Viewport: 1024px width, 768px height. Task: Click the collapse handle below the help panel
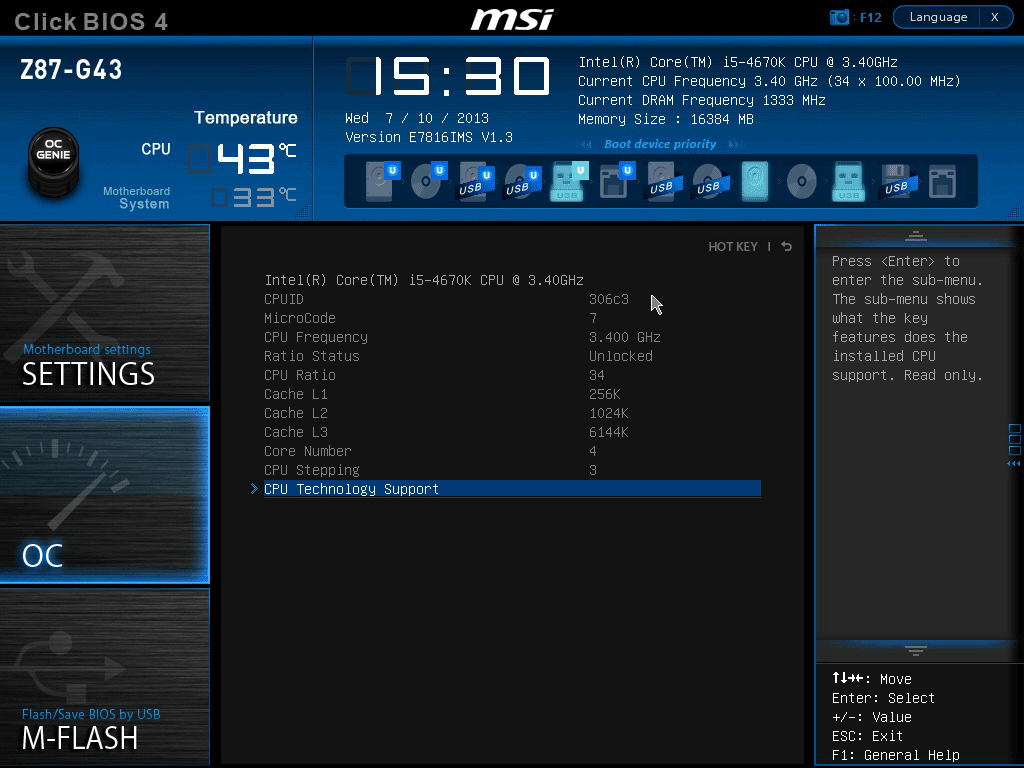click(x=915, y=651)
